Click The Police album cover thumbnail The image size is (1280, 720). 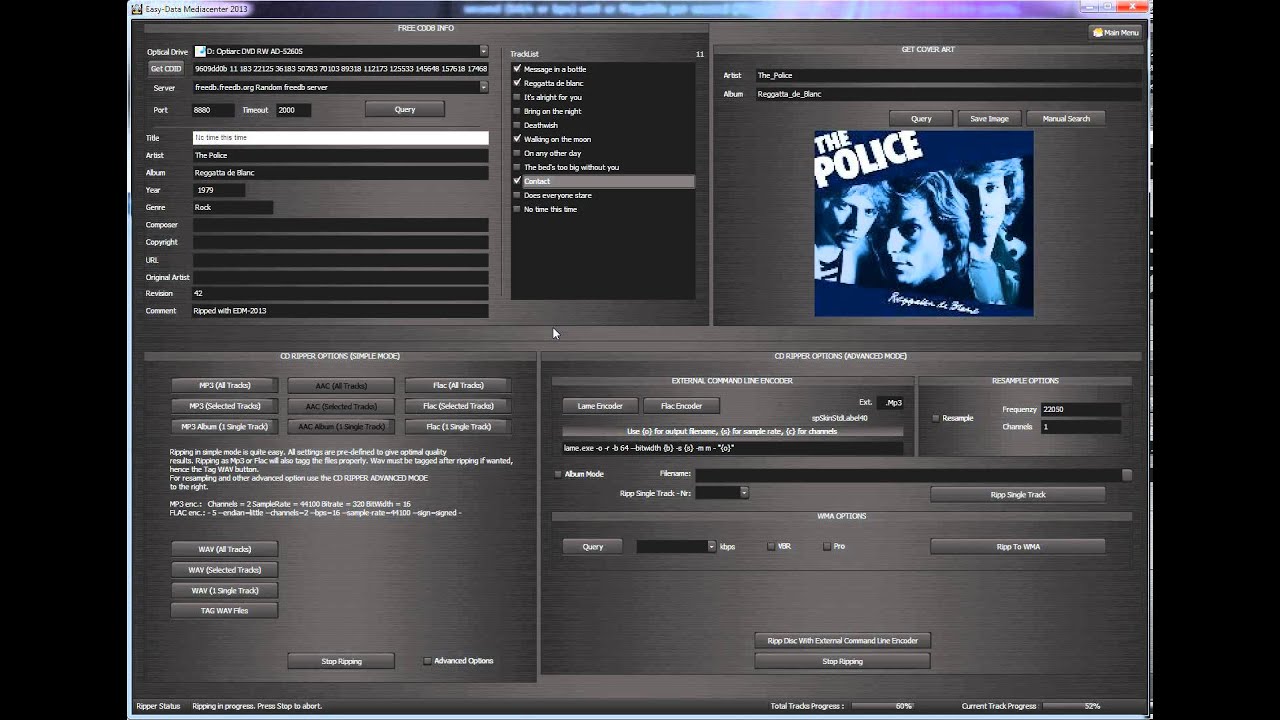(923, 223)
